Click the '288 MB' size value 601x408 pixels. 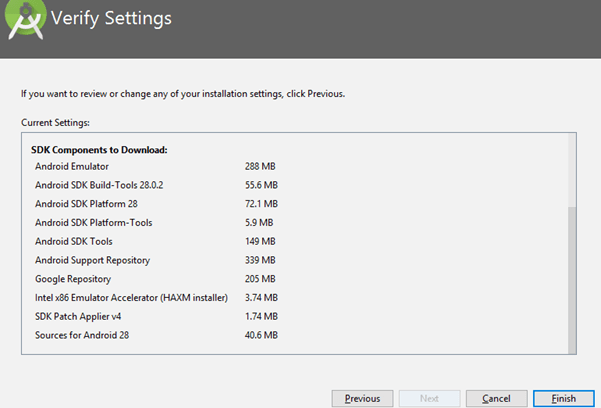[260, 166]
